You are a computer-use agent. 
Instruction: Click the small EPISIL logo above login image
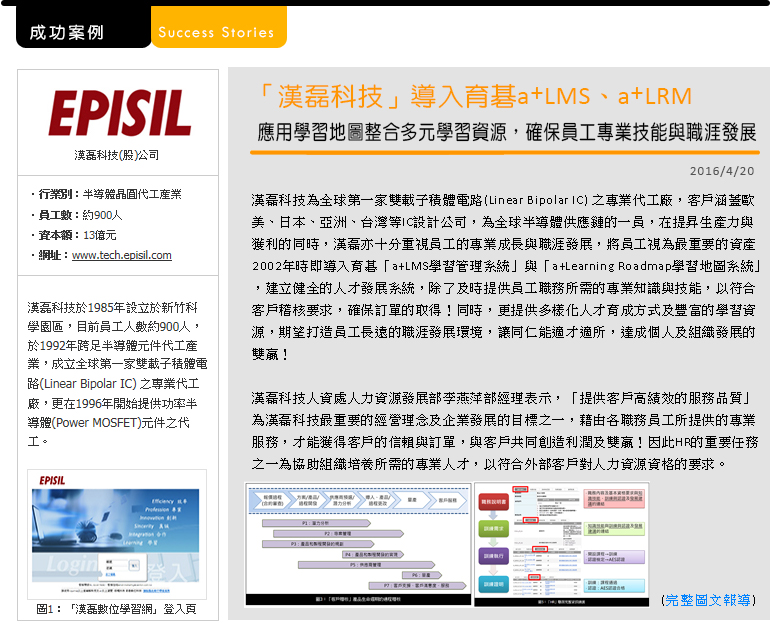[x=52, y=480]
